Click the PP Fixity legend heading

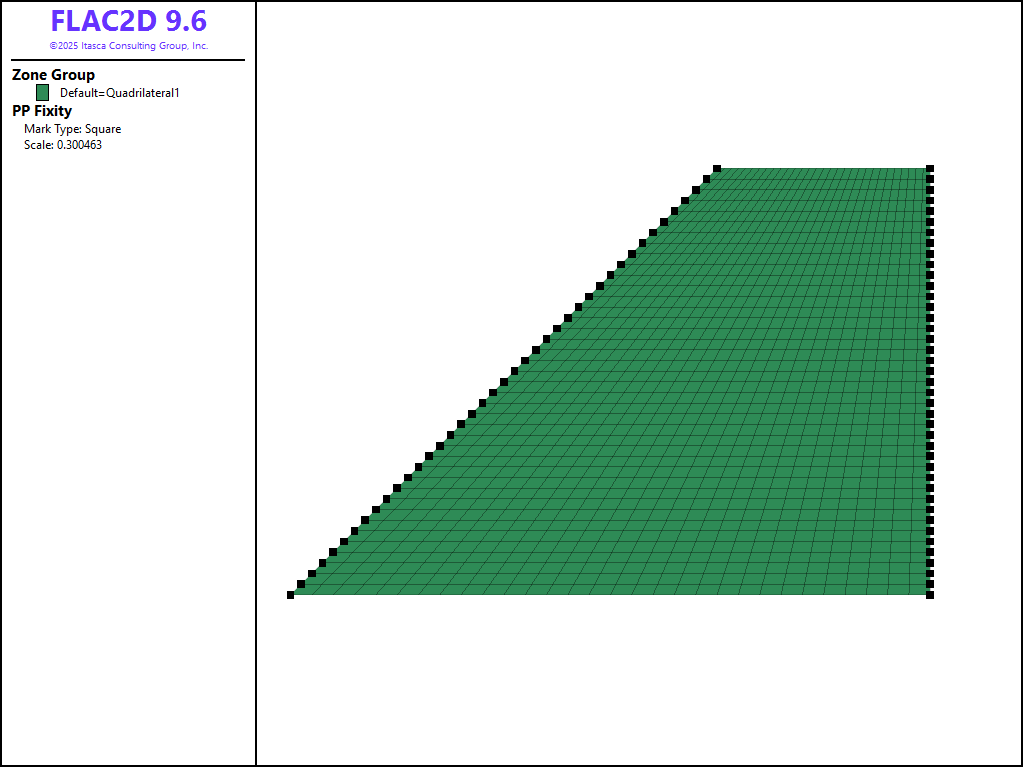(42, 111)
